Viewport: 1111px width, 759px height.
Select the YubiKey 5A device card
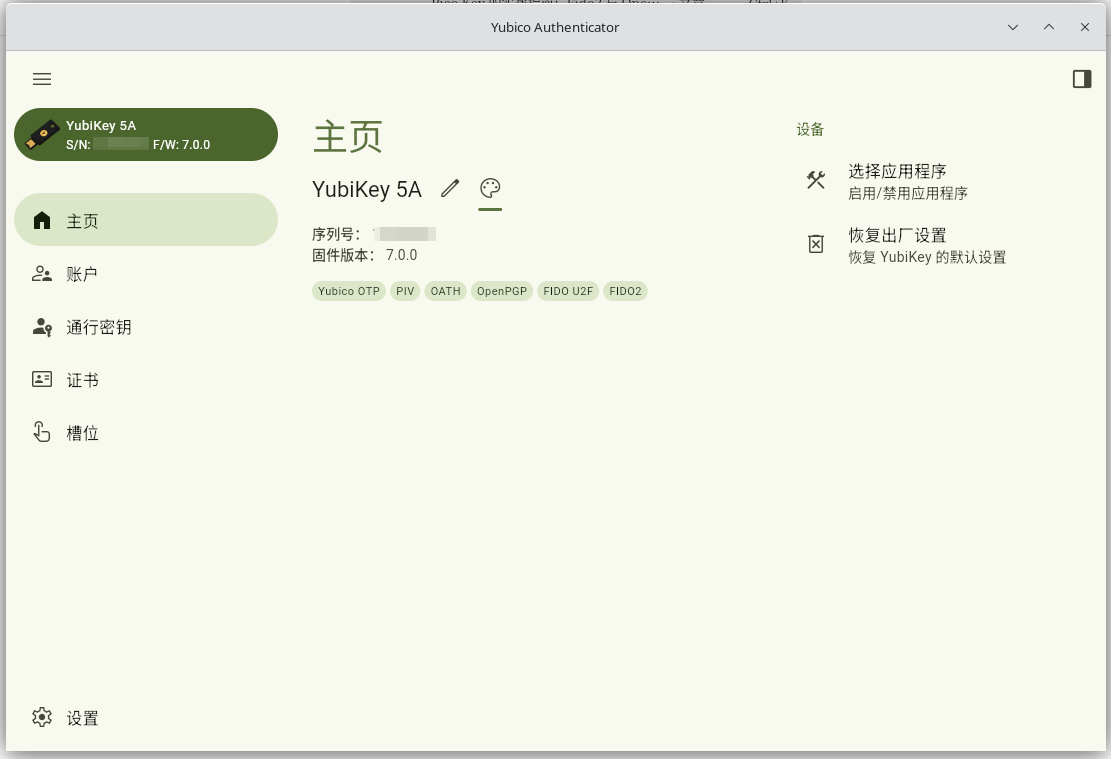(x=146, y=135)
